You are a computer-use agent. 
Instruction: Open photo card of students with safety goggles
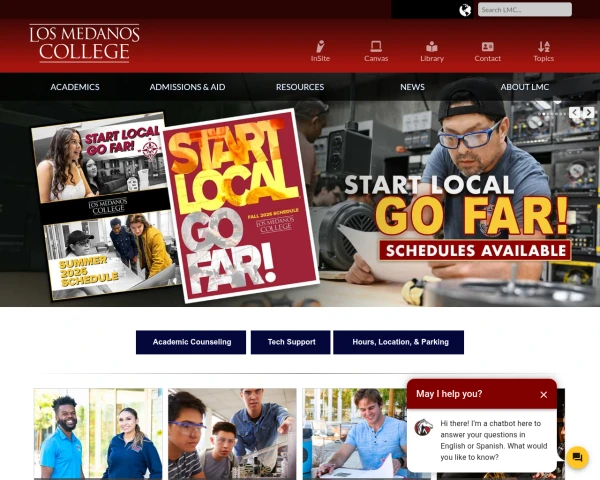[x=232, y=434]
